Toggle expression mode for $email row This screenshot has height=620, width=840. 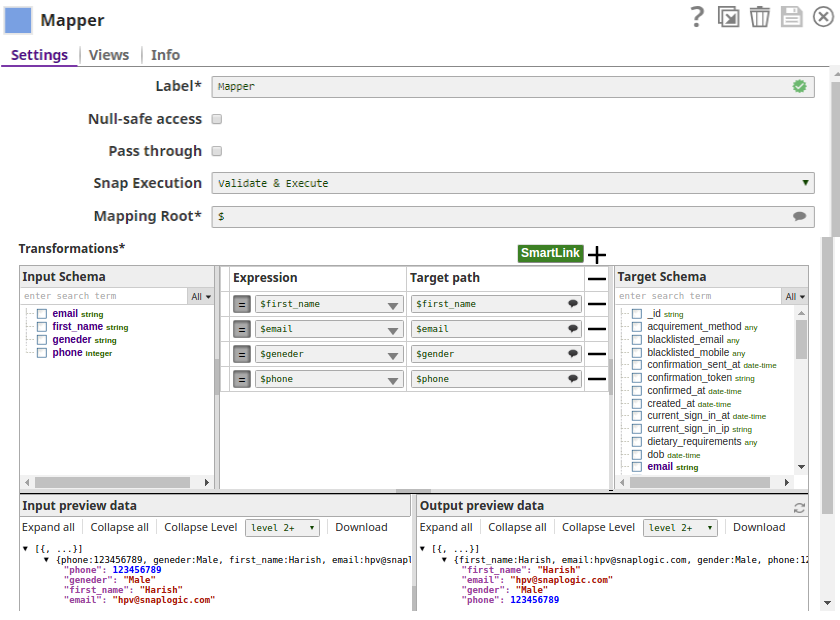(242, 329)
